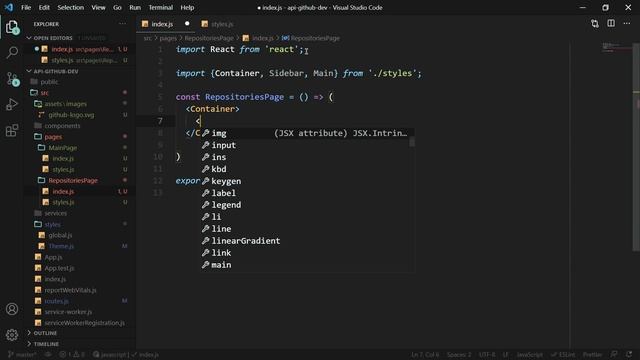This screenshot has width=640, height=360.
Task: Open the Manage gear icon
Action: 12,335
